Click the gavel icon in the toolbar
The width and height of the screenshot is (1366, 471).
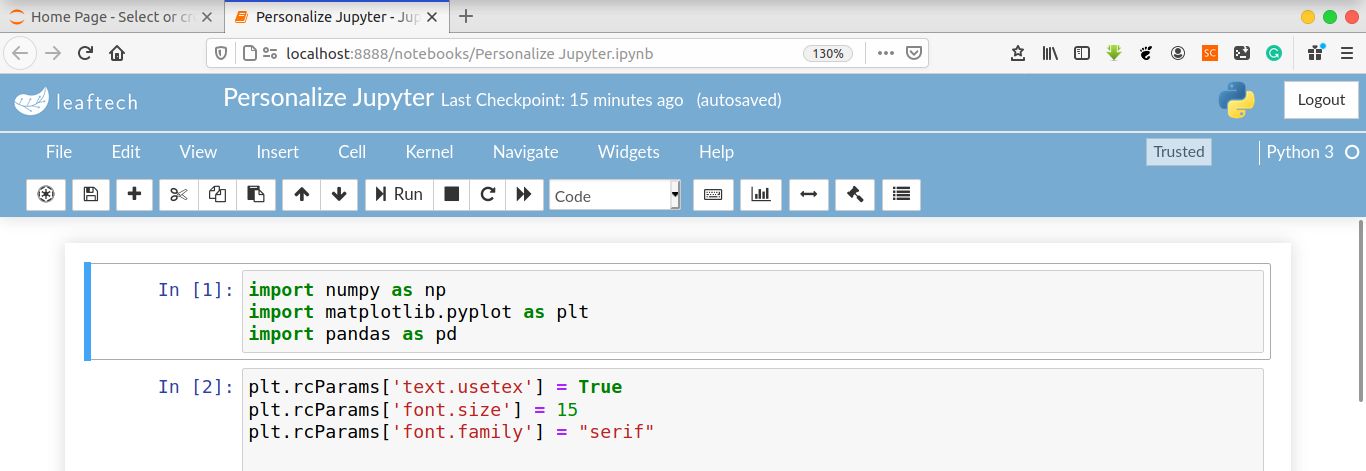(855, 195)
